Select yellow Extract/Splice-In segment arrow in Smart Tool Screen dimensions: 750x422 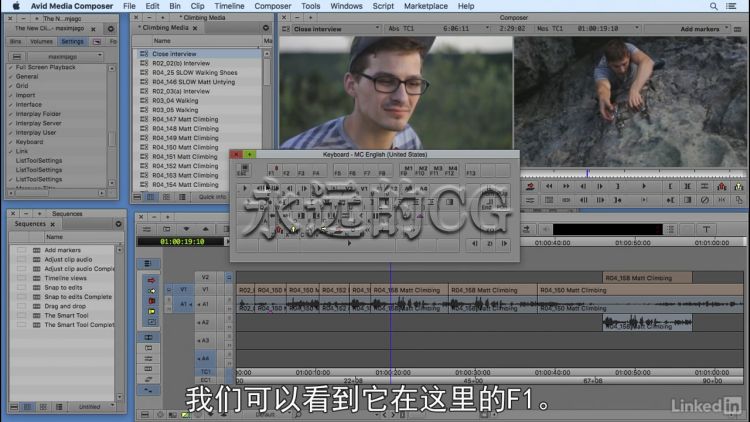[x=151, y=291]
